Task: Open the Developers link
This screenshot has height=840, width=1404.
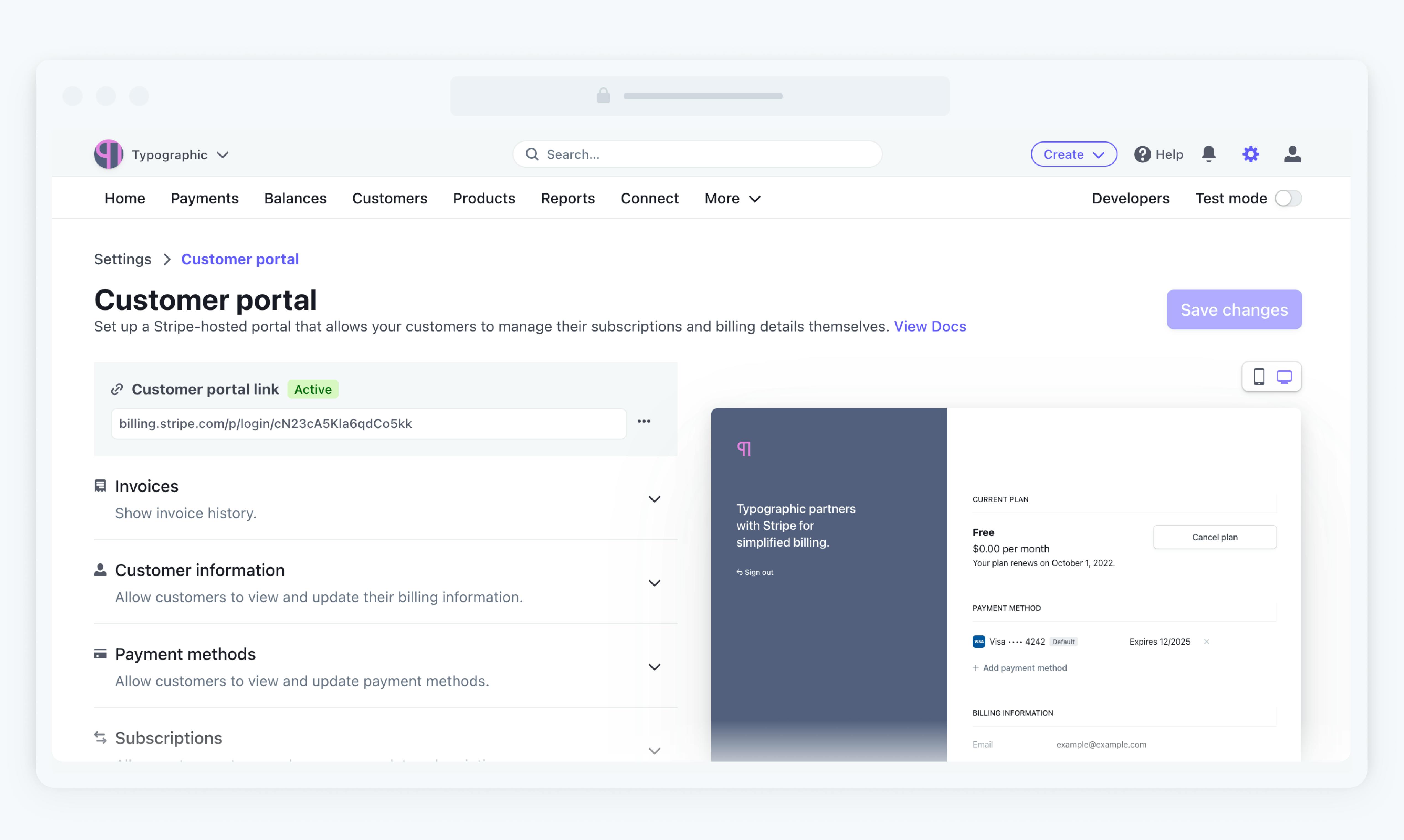Action: (x=1131, y=198)
